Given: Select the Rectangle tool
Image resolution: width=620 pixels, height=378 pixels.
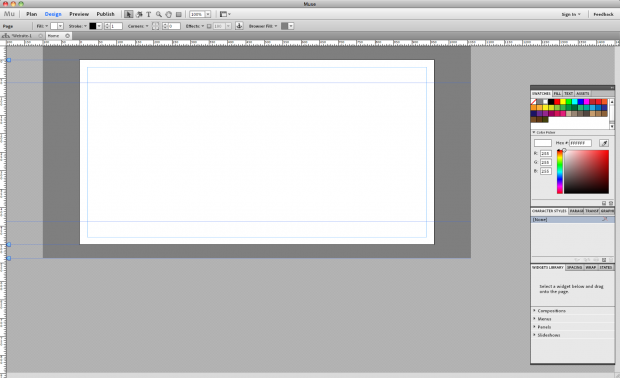Looking at the screenshot, I should (179, 14).
